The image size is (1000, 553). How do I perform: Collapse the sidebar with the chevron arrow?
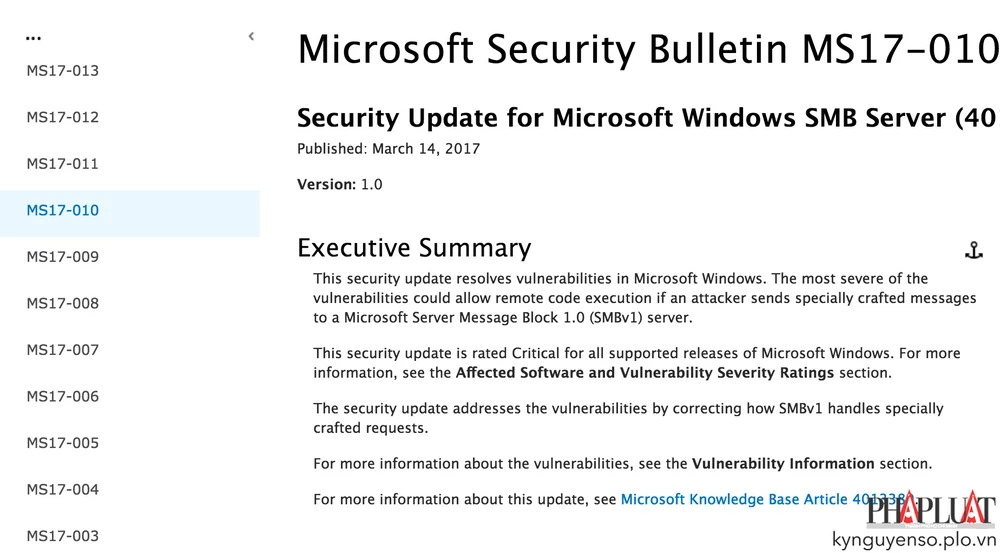coord(251,37)
